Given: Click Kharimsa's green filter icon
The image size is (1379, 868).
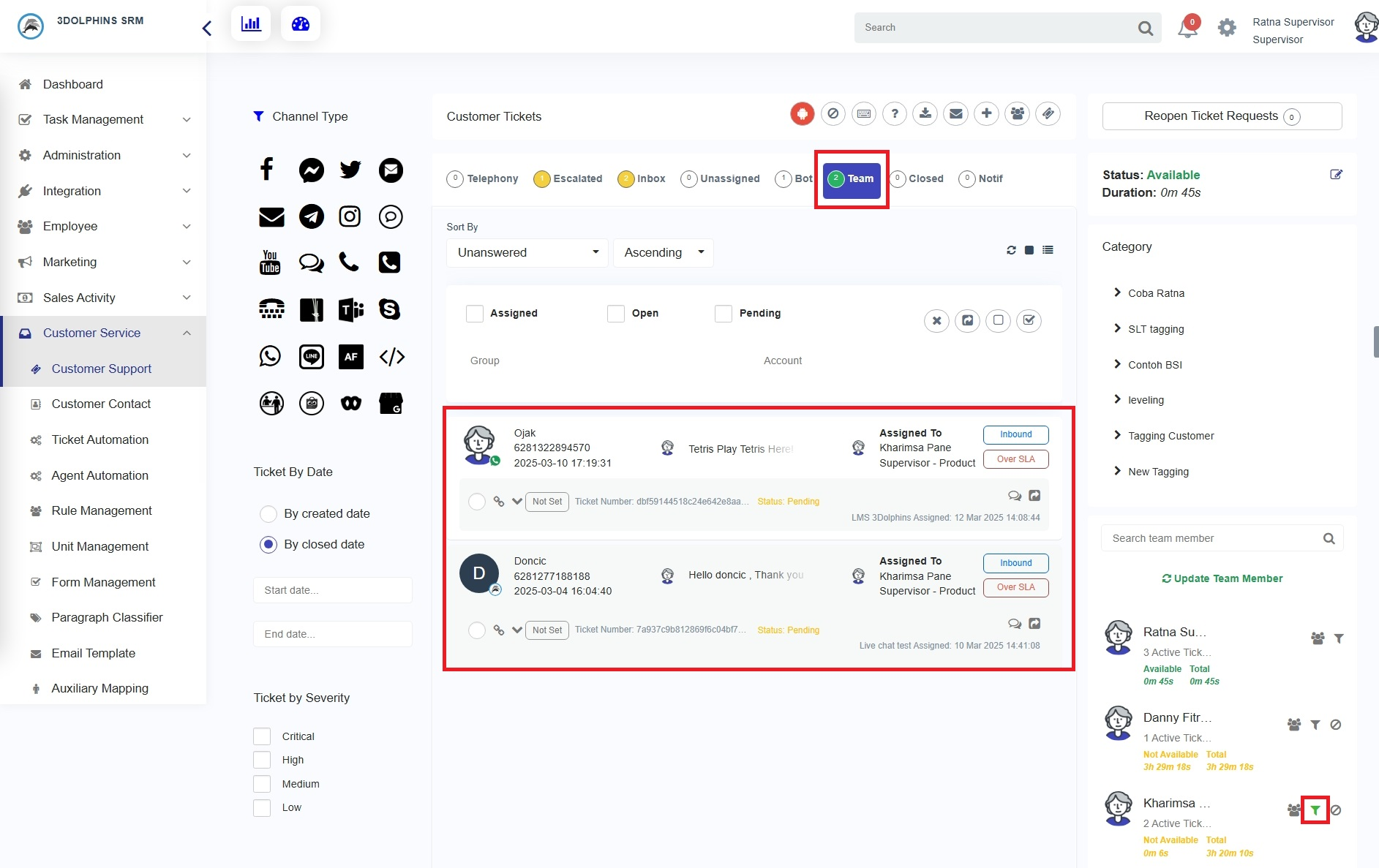Looking at the screenshot, I should (x=1315, y=810).
